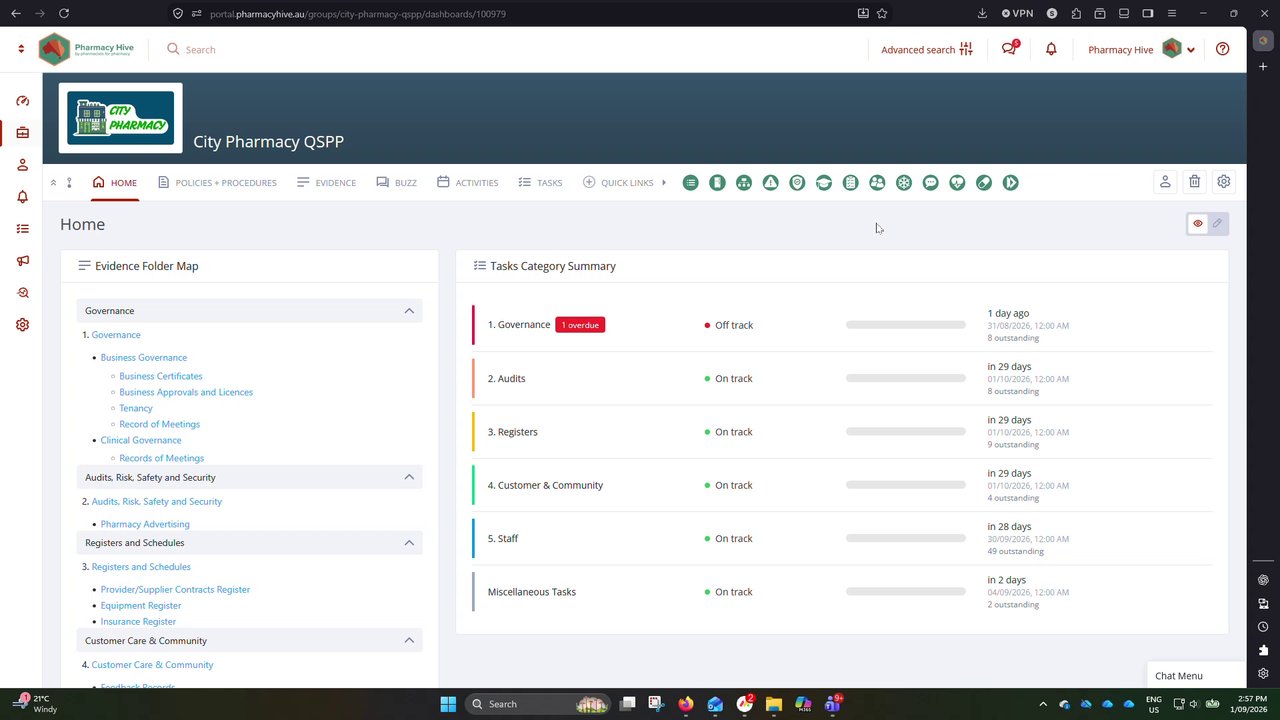
Task: Click the heart rate health quick link icon
Action: pos(957,182)
